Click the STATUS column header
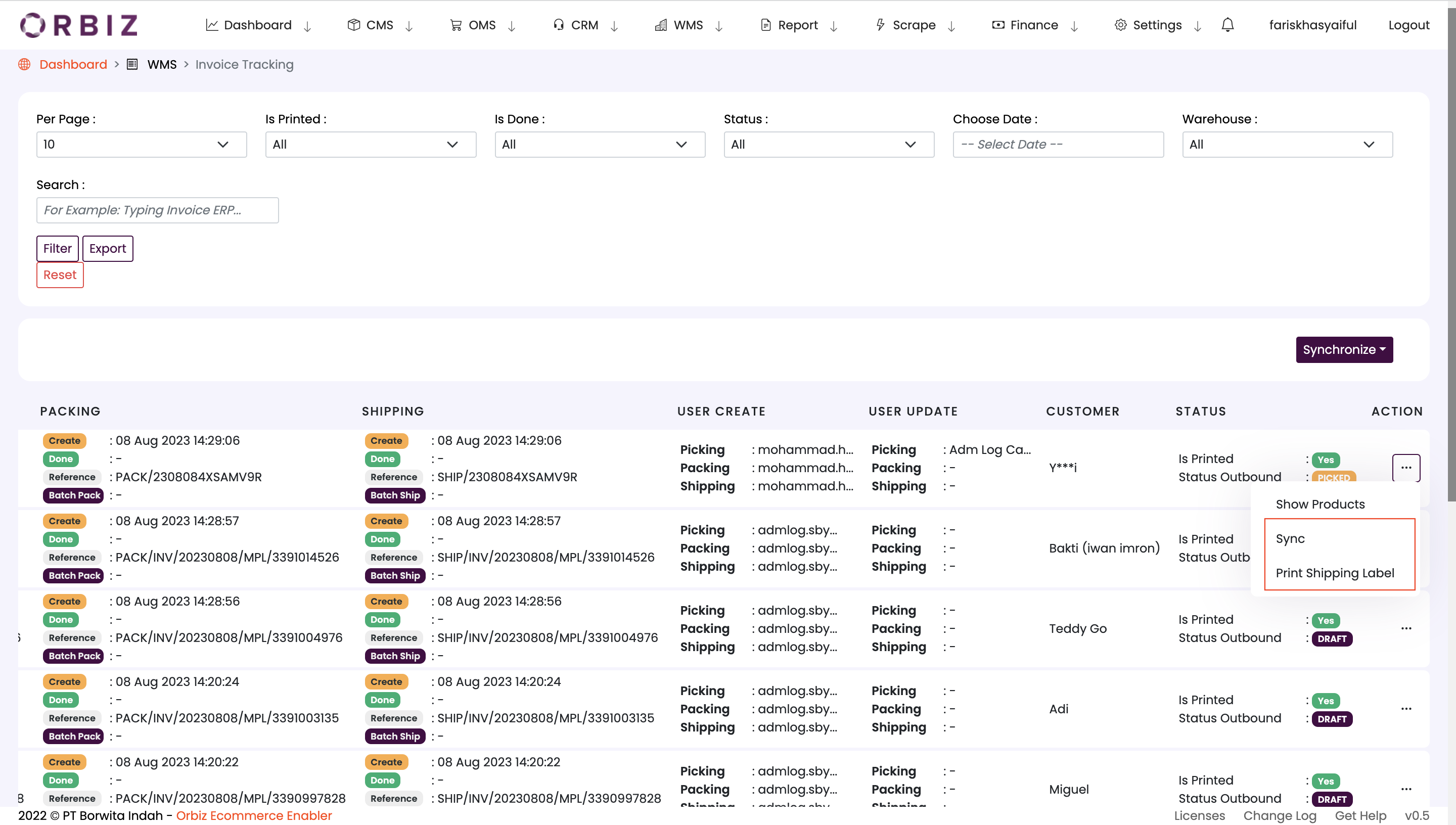The width and height of the screenshot is (1456, 825). click(1201, 411)
